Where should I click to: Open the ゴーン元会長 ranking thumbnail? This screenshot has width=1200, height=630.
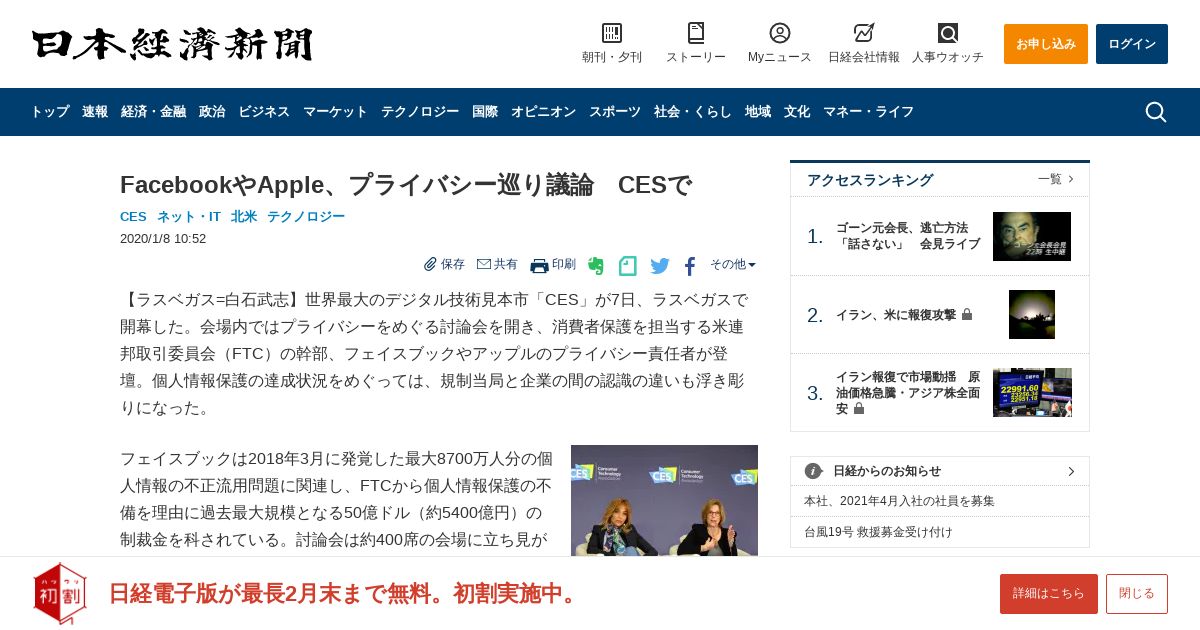[x=1032, y=236]
